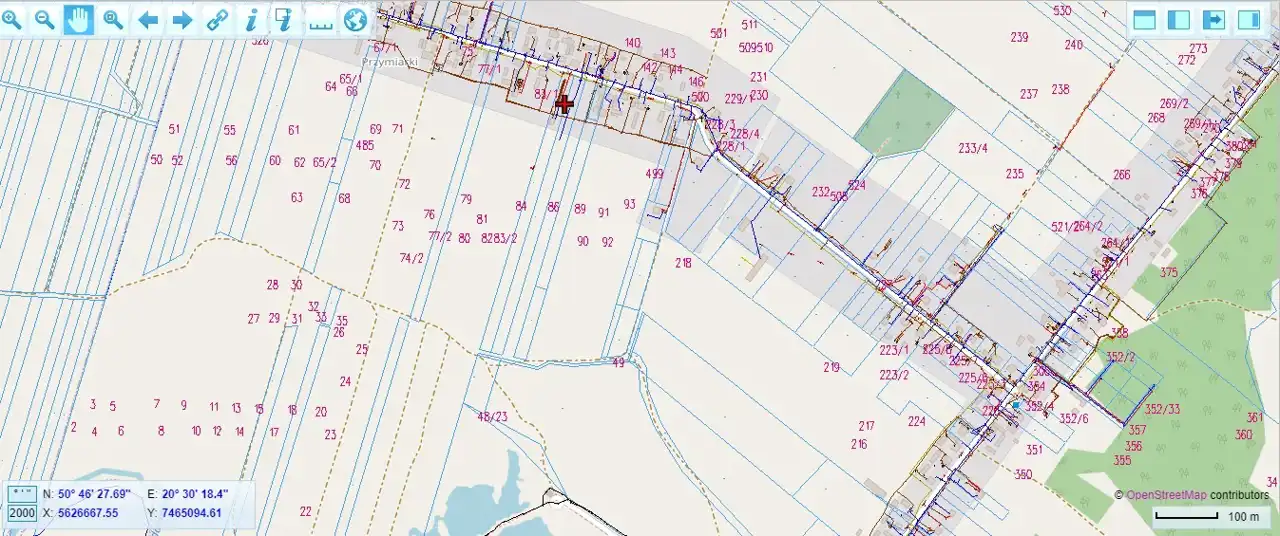Screen dimensions: 1280x536
Task: Click the red cross marker on map
Action: [x=564, y=103]
